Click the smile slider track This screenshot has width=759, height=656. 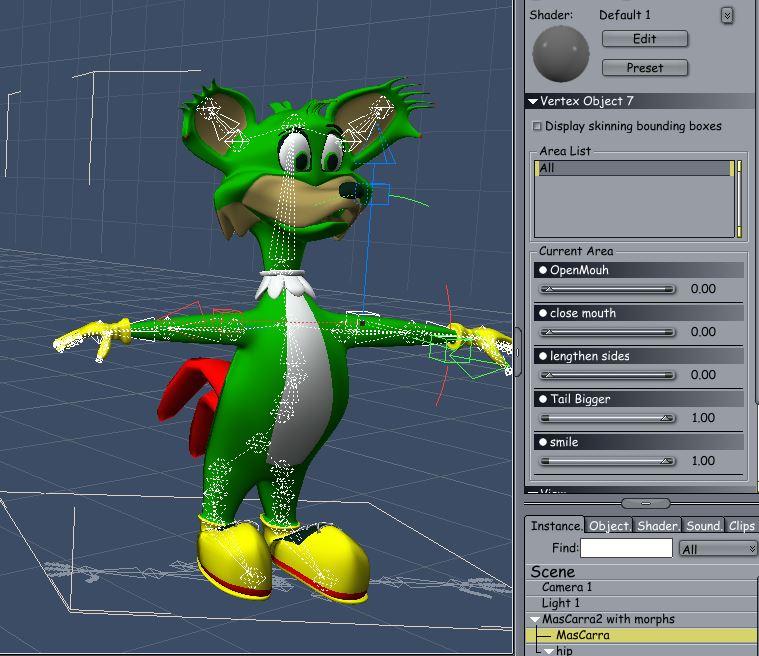[607, 461]
